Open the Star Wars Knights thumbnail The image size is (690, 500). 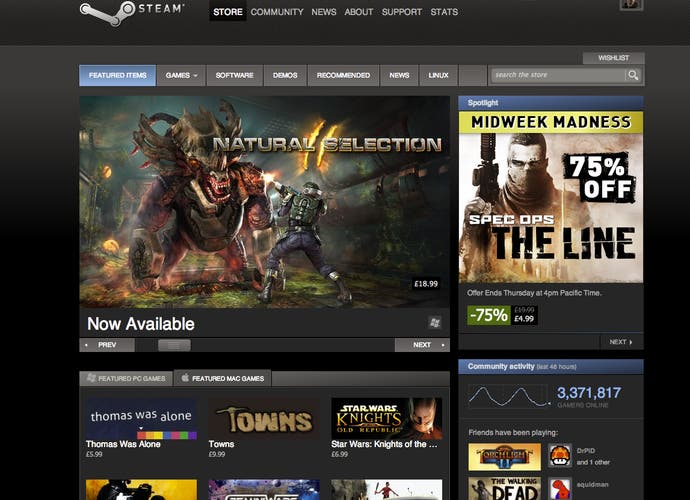[x=387, y=419]
